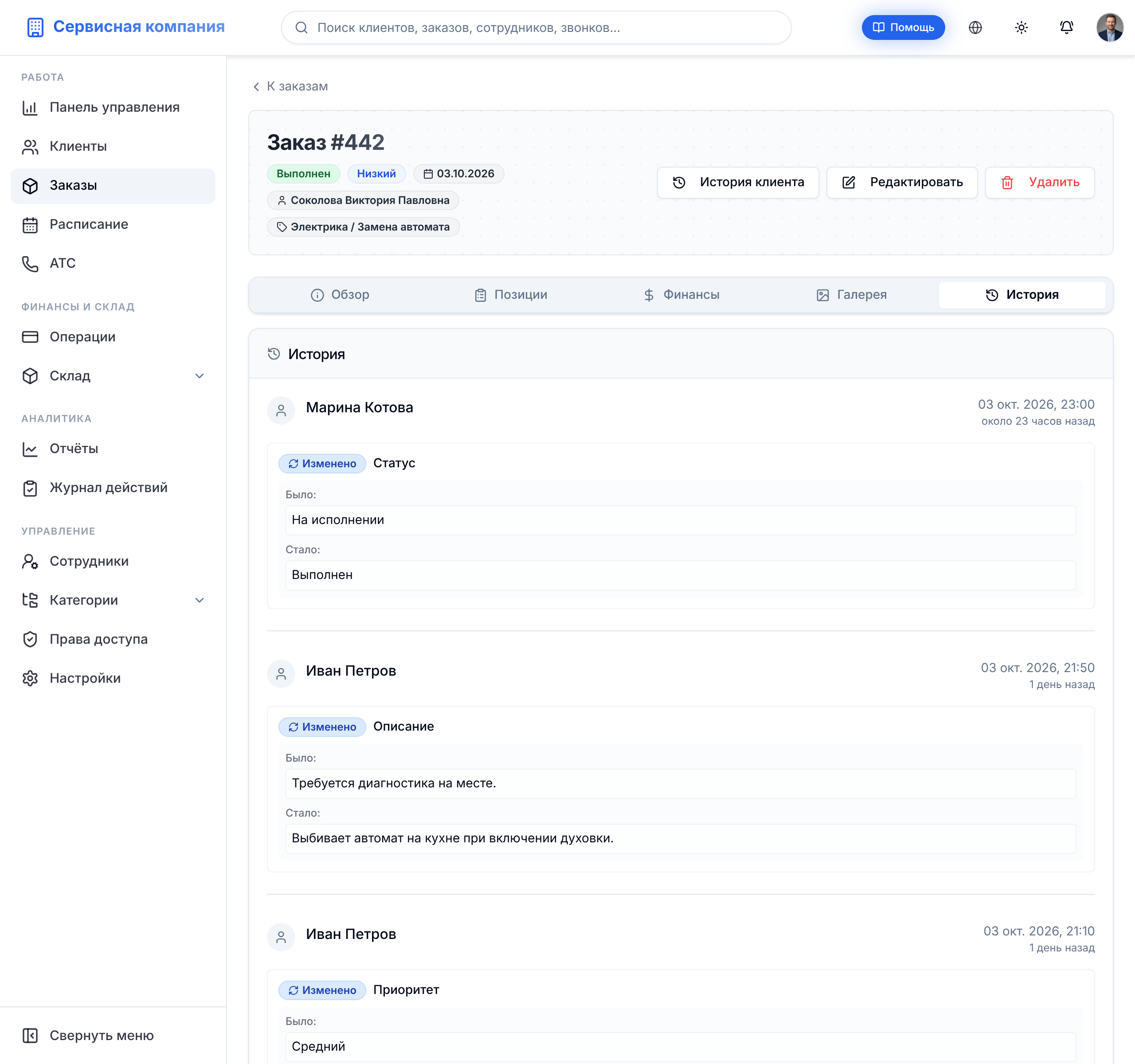1135x1064 pixels.
Task: Click the 03.10.2026 date chip
Action: tap(458, 173)
